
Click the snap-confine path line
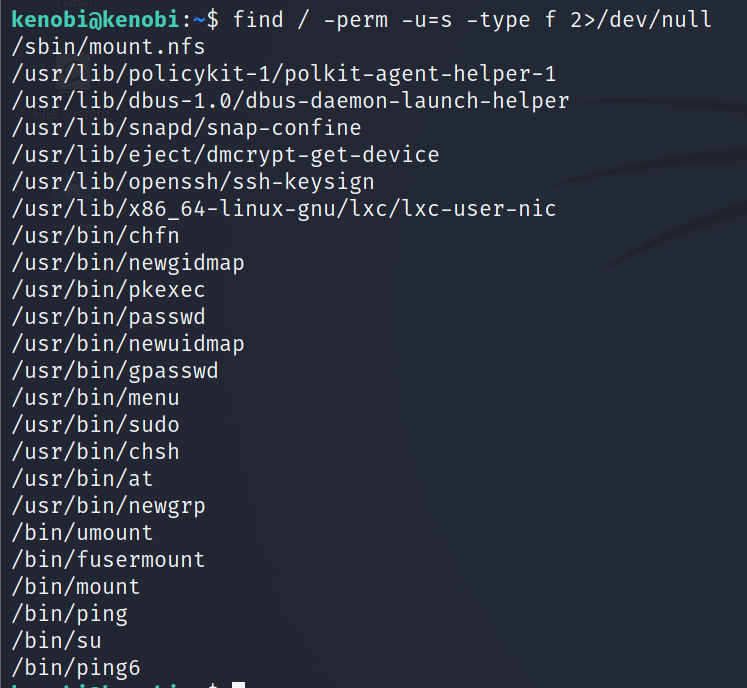coord(187,128)
